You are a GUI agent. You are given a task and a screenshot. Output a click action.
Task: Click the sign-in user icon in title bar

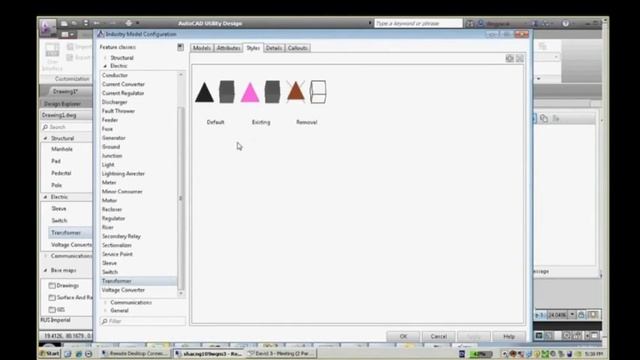pyautogui.click(x=481, y=24)
